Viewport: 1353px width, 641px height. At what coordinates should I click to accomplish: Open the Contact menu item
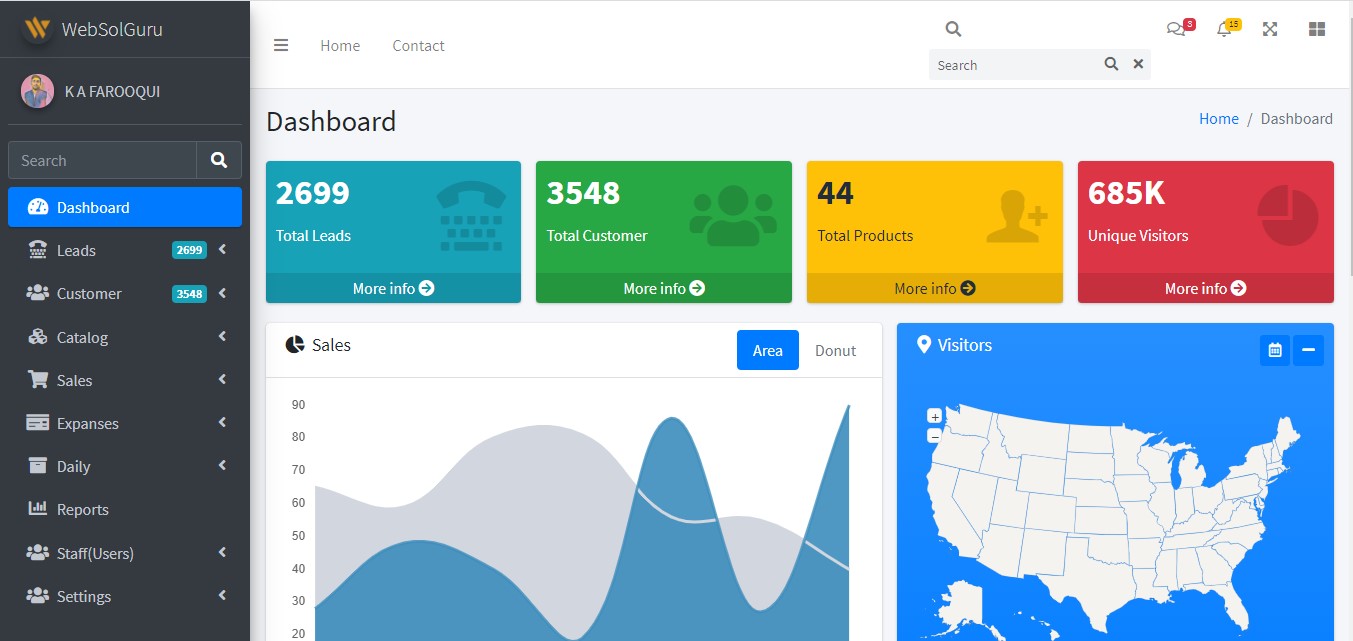(x=418, y=45)
